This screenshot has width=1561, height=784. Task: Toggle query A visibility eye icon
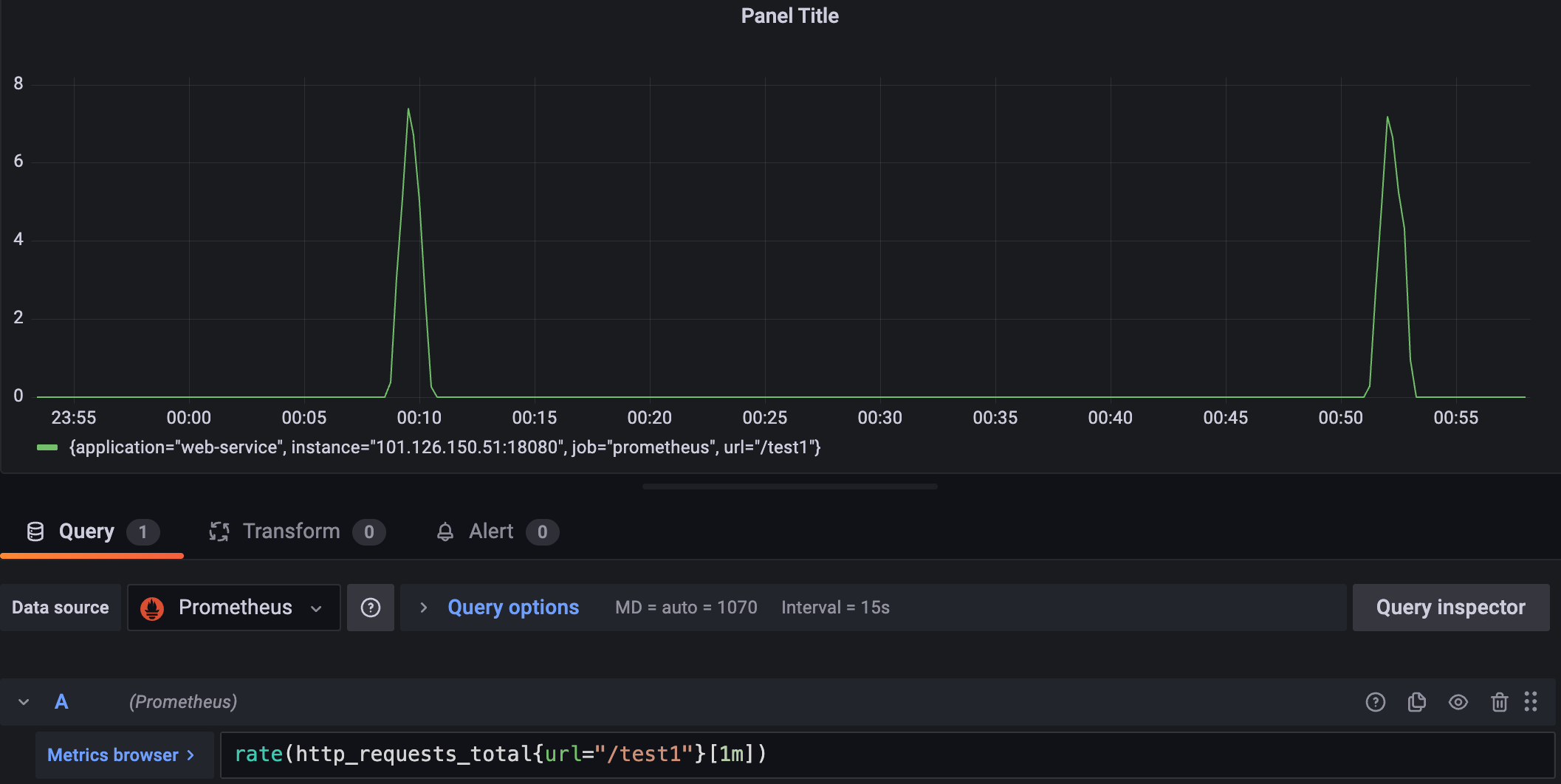click(x=1458, y=702)
